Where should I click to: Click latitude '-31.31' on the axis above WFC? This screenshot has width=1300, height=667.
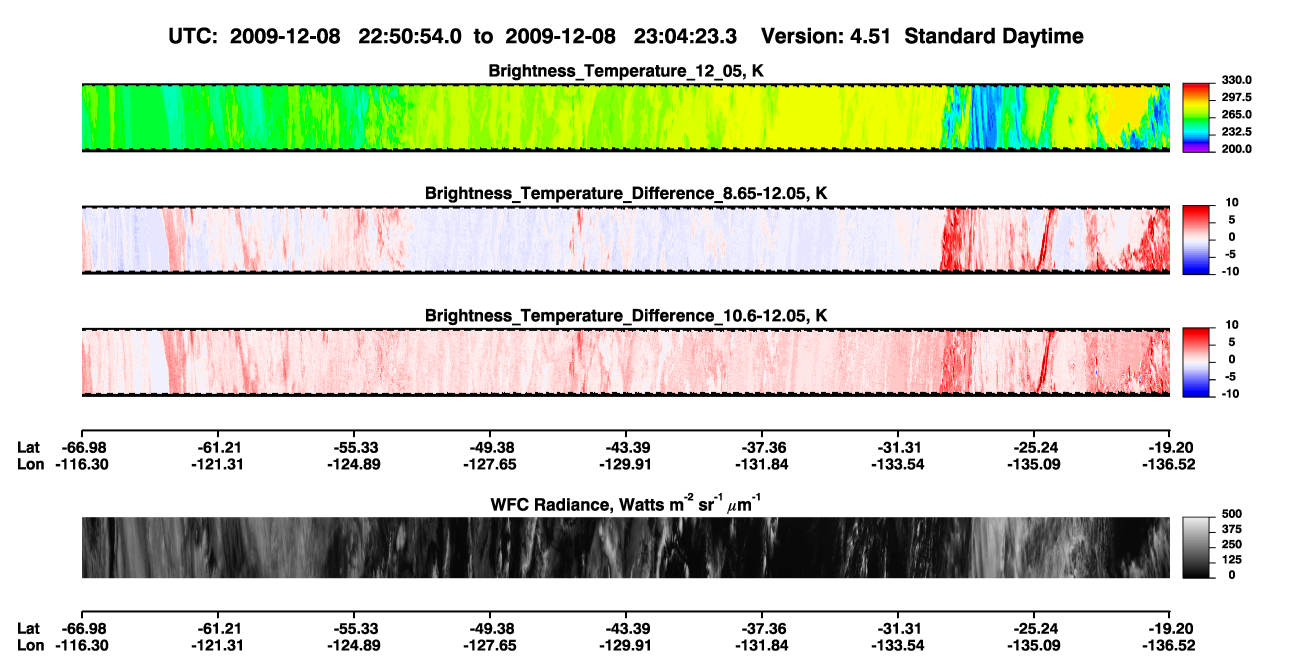pyautogui.click(x=898, y=447)
